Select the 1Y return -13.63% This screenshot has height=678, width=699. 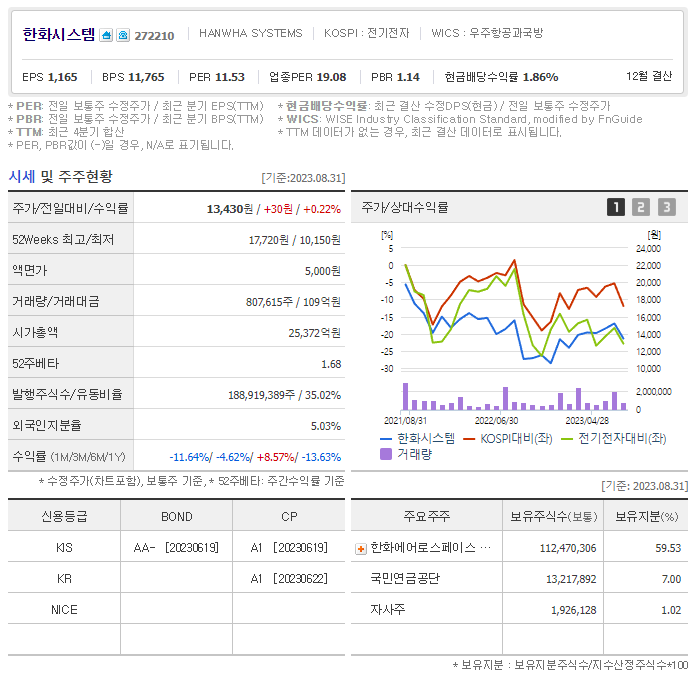[x=321, y=457]
